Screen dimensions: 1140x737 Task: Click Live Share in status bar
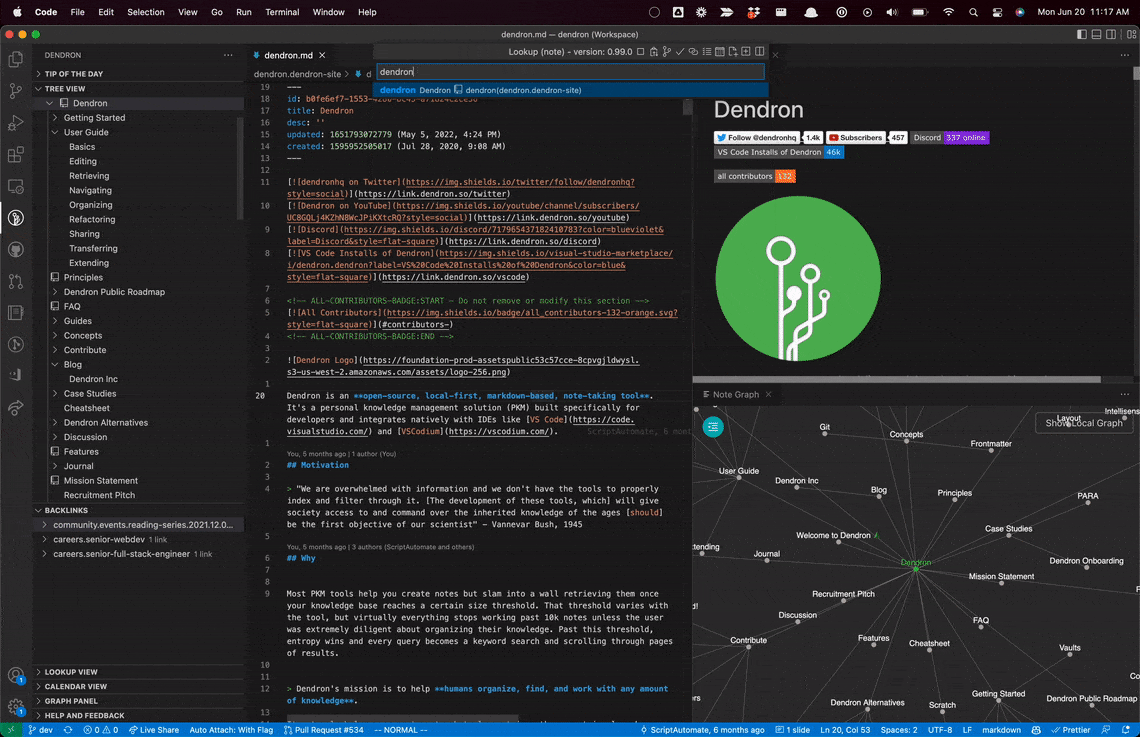153,730
